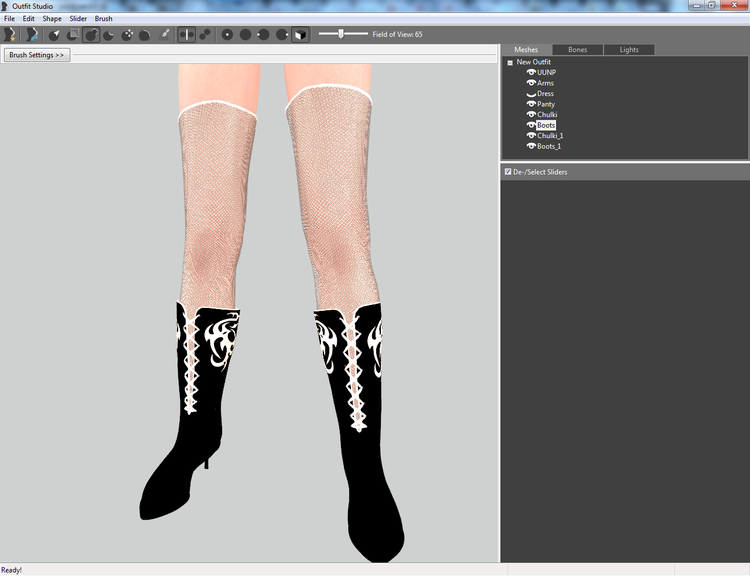Select the Mask brush tool
Screen dimensions: 750x576
(73, 34)
